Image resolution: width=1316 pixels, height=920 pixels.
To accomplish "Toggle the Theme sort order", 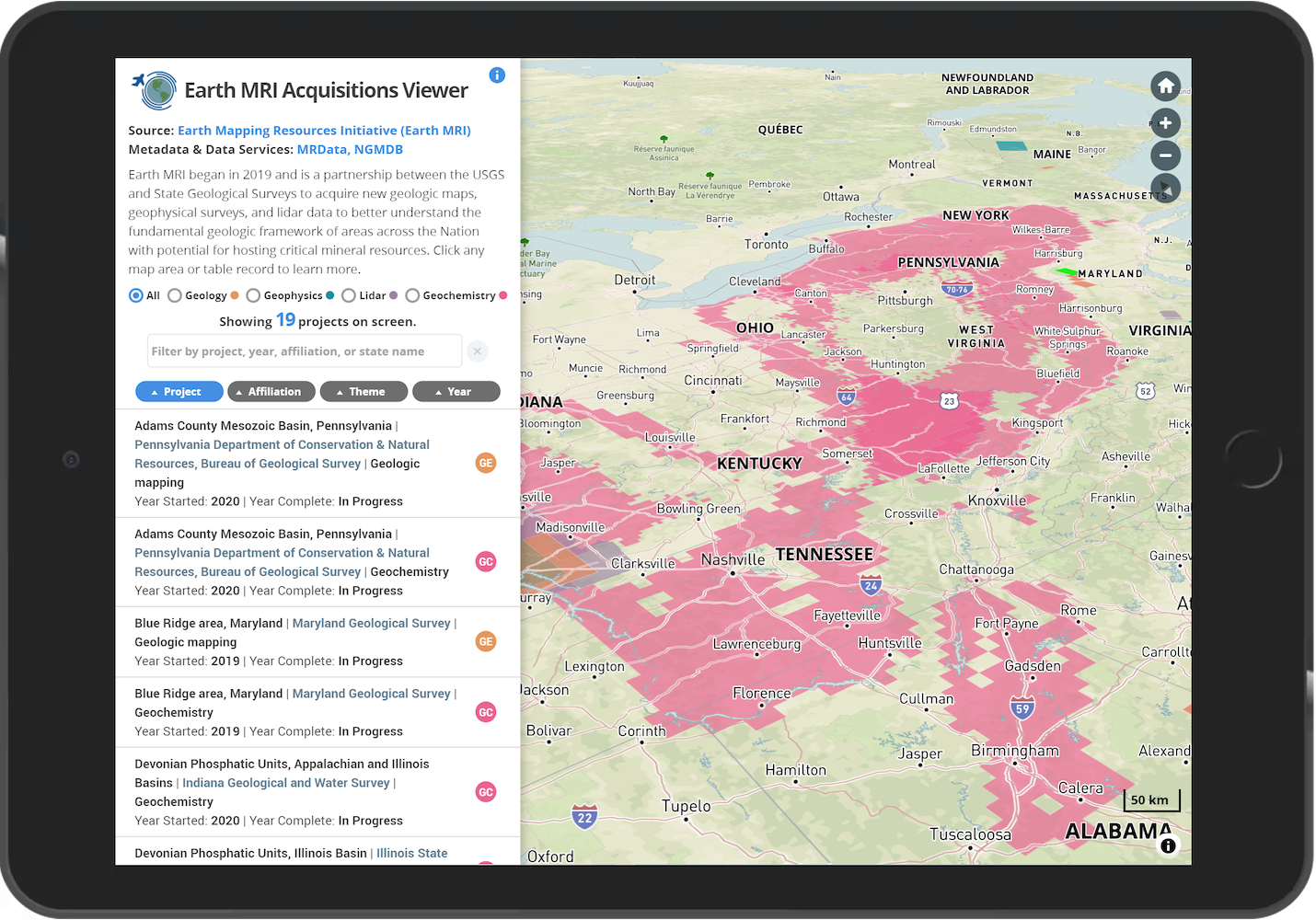I will 364,391.
